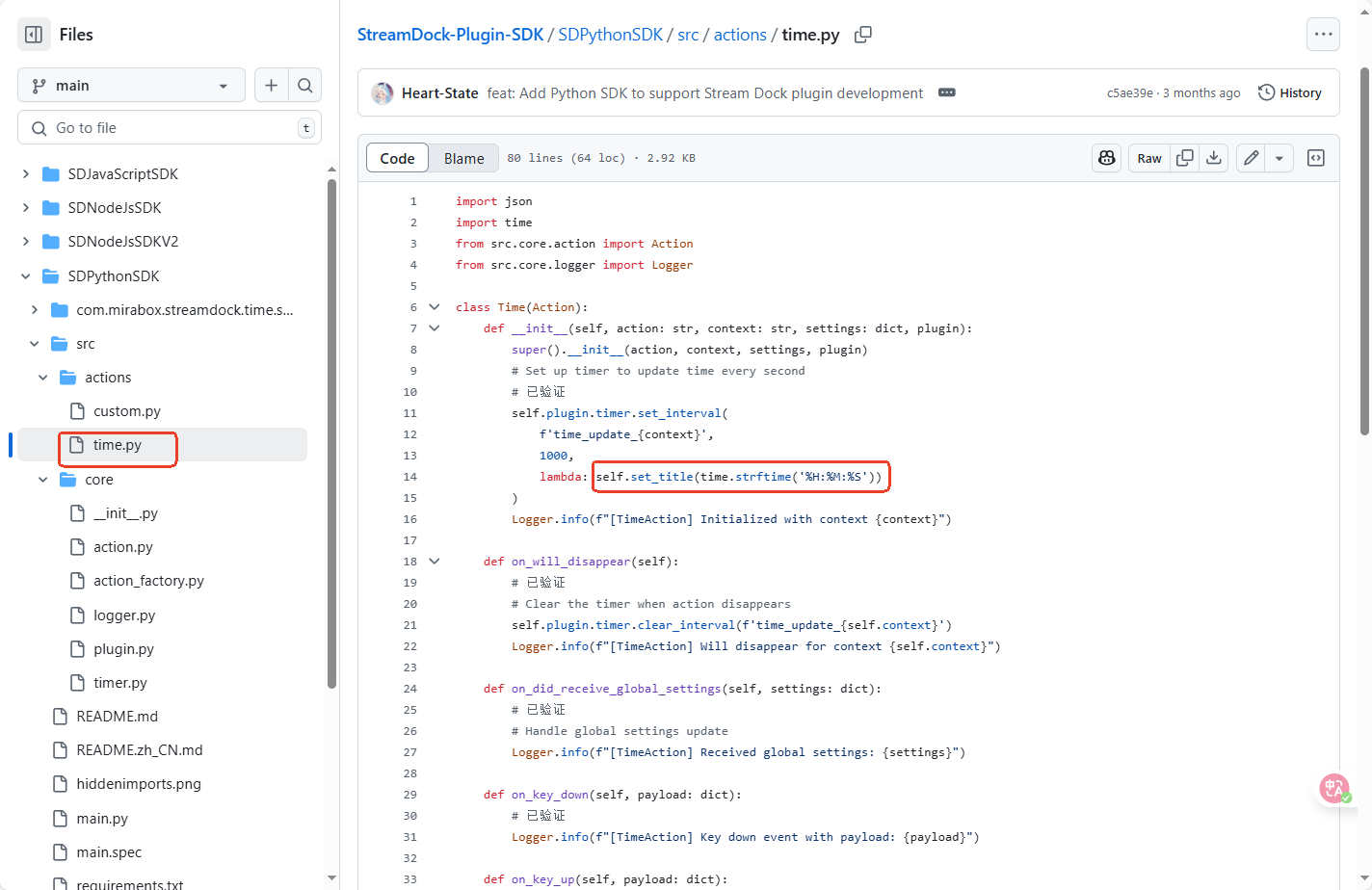Viewport: 1372px width, 890px height.
Task: Collapse __init__ method code block
Action: click(435, 328)
